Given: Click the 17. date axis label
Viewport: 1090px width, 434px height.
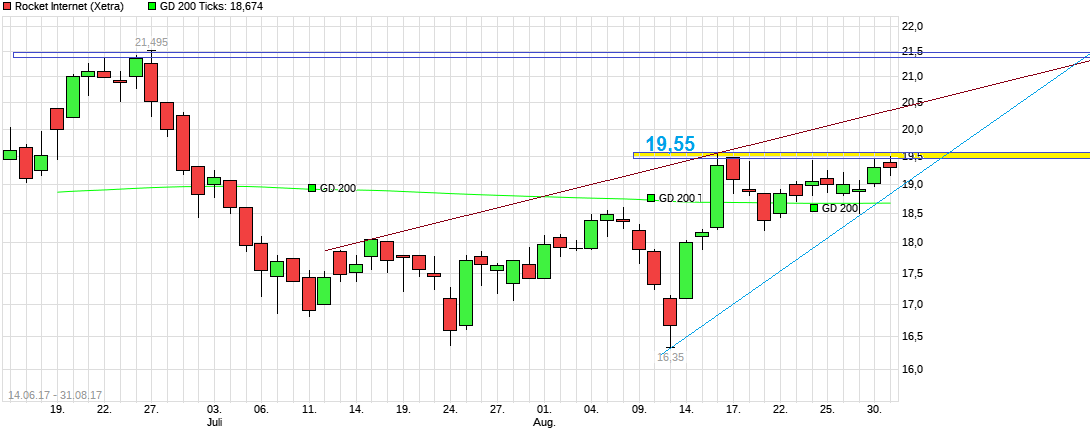Looking at the screenshot, I should (733, 410).
